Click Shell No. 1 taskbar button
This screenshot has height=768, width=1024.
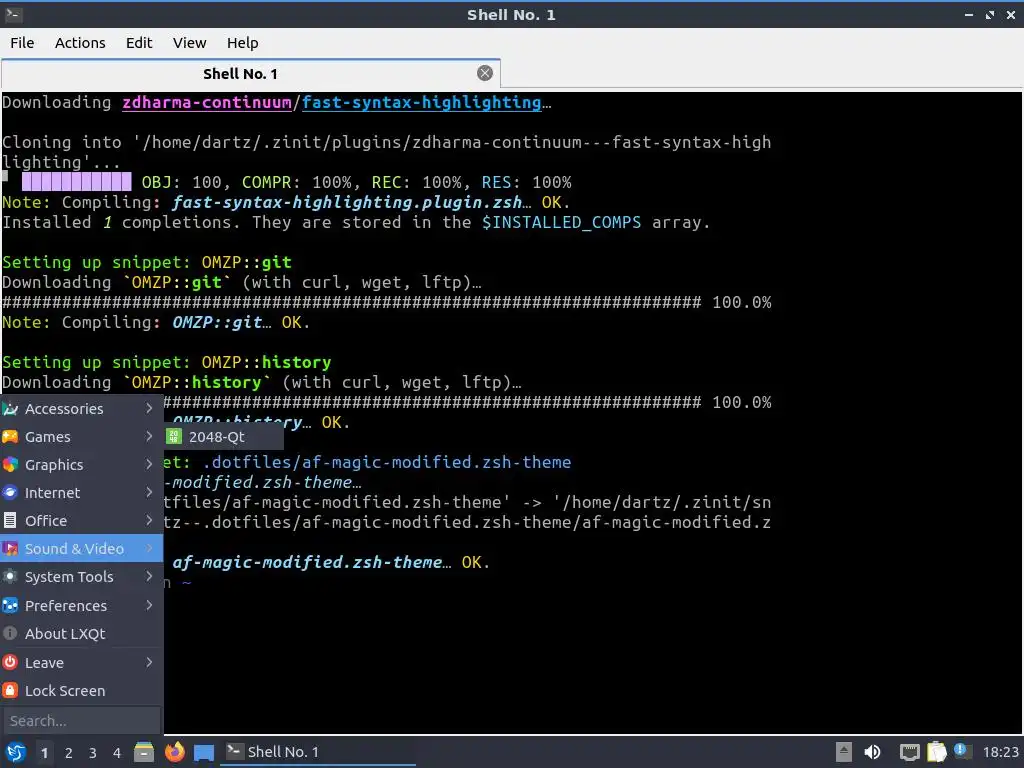(x=318, y=752)
